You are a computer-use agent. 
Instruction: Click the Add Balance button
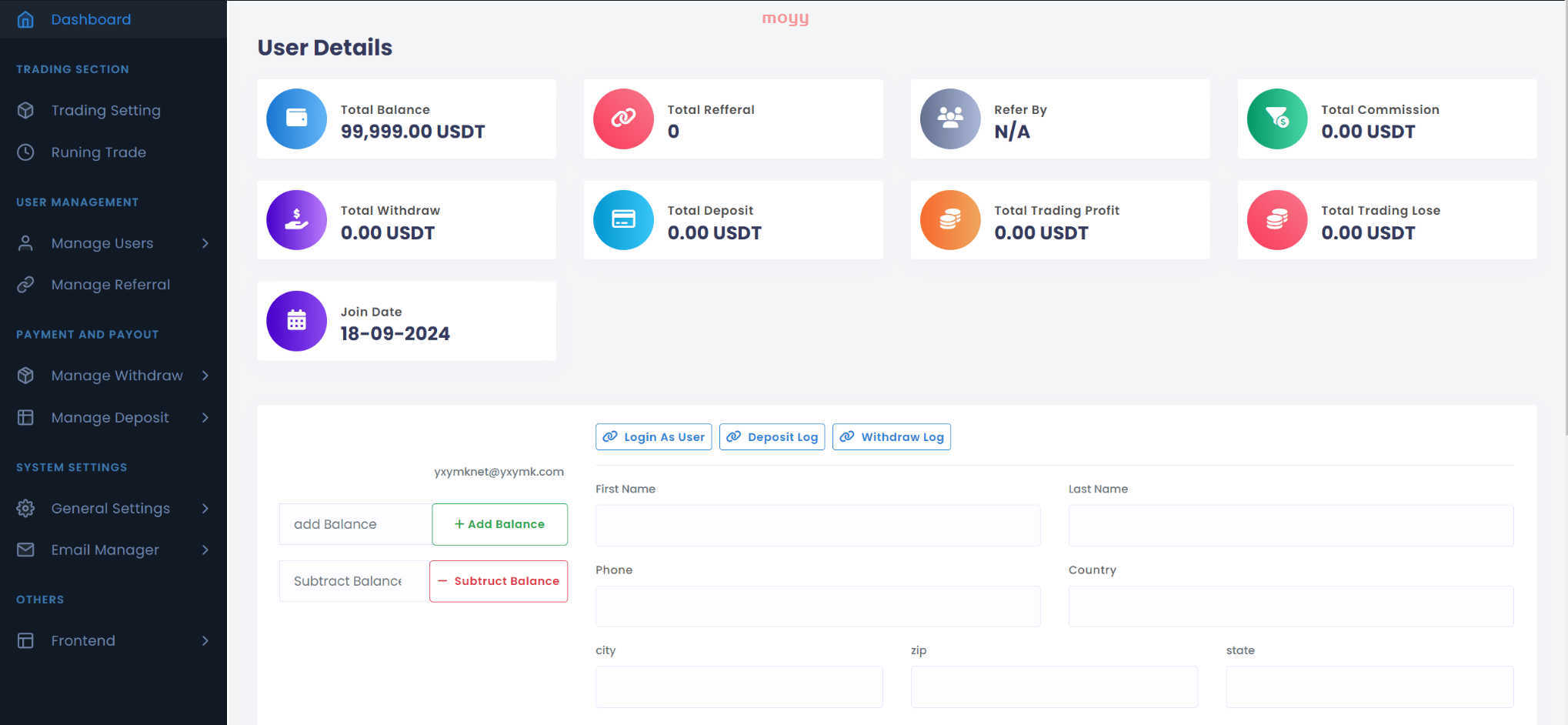pos(499,524)
